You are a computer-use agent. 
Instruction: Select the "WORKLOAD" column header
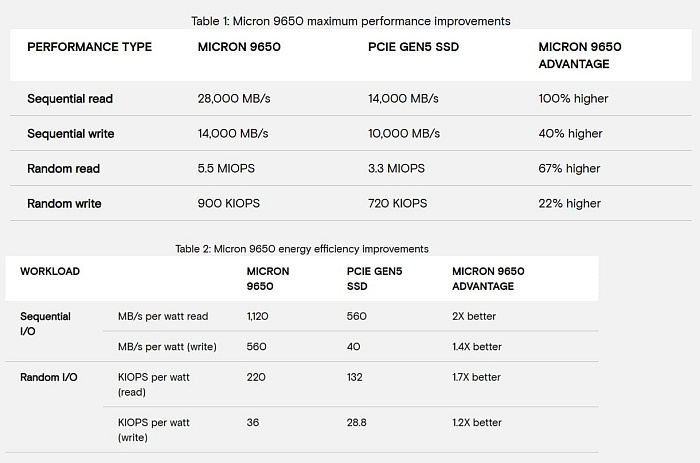(50, 272)
